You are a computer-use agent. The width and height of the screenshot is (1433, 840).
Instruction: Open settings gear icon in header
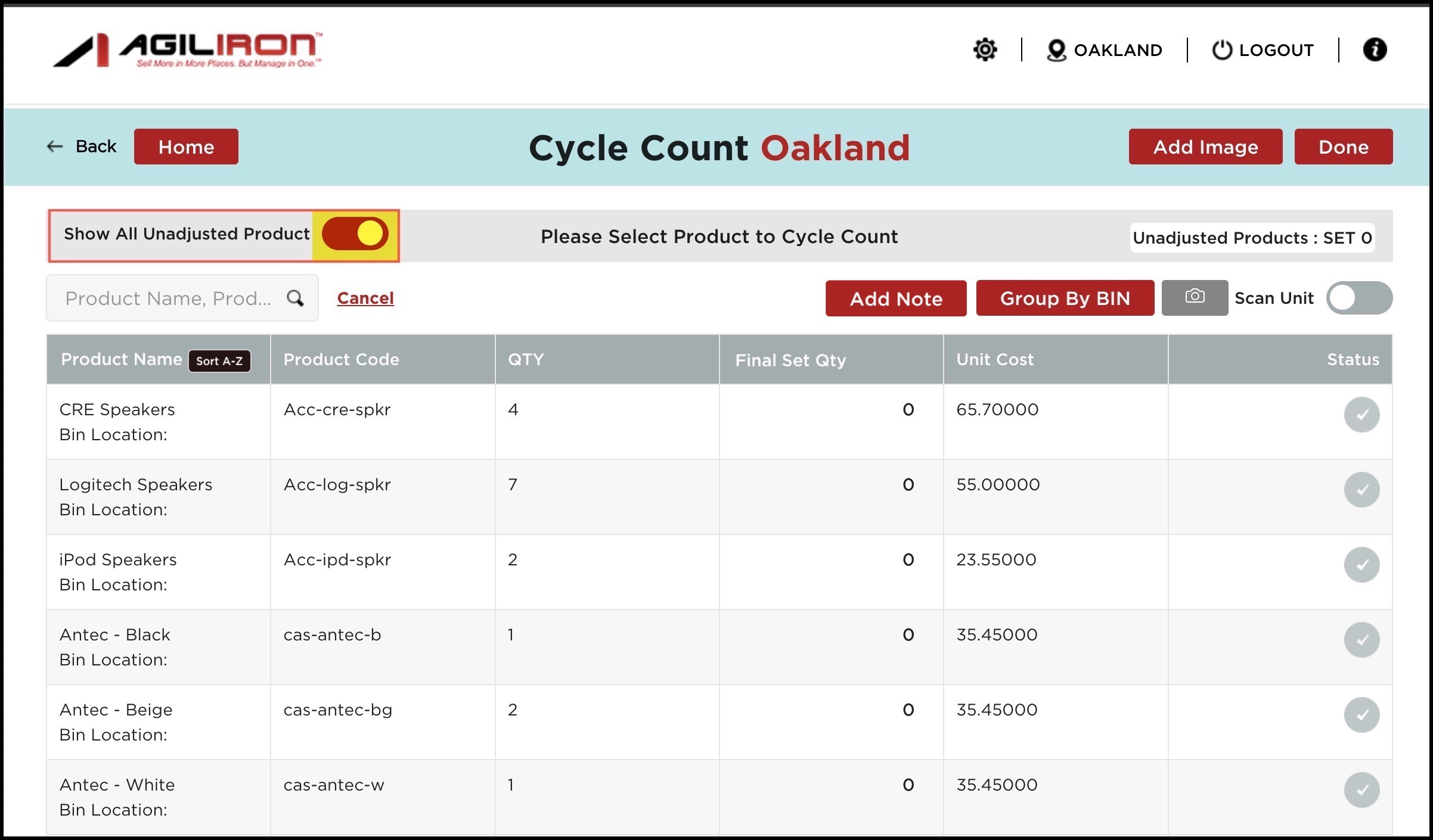pyautogui.click(x=985, y=49)
